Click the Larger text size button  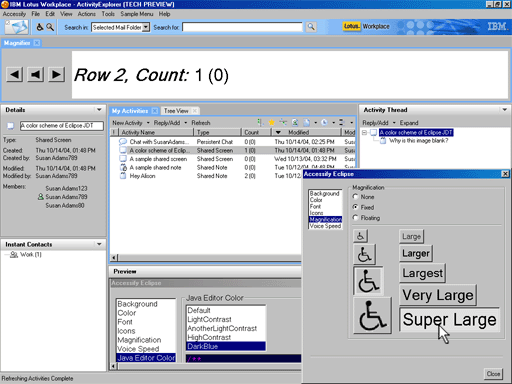click(x=416, y=253)
